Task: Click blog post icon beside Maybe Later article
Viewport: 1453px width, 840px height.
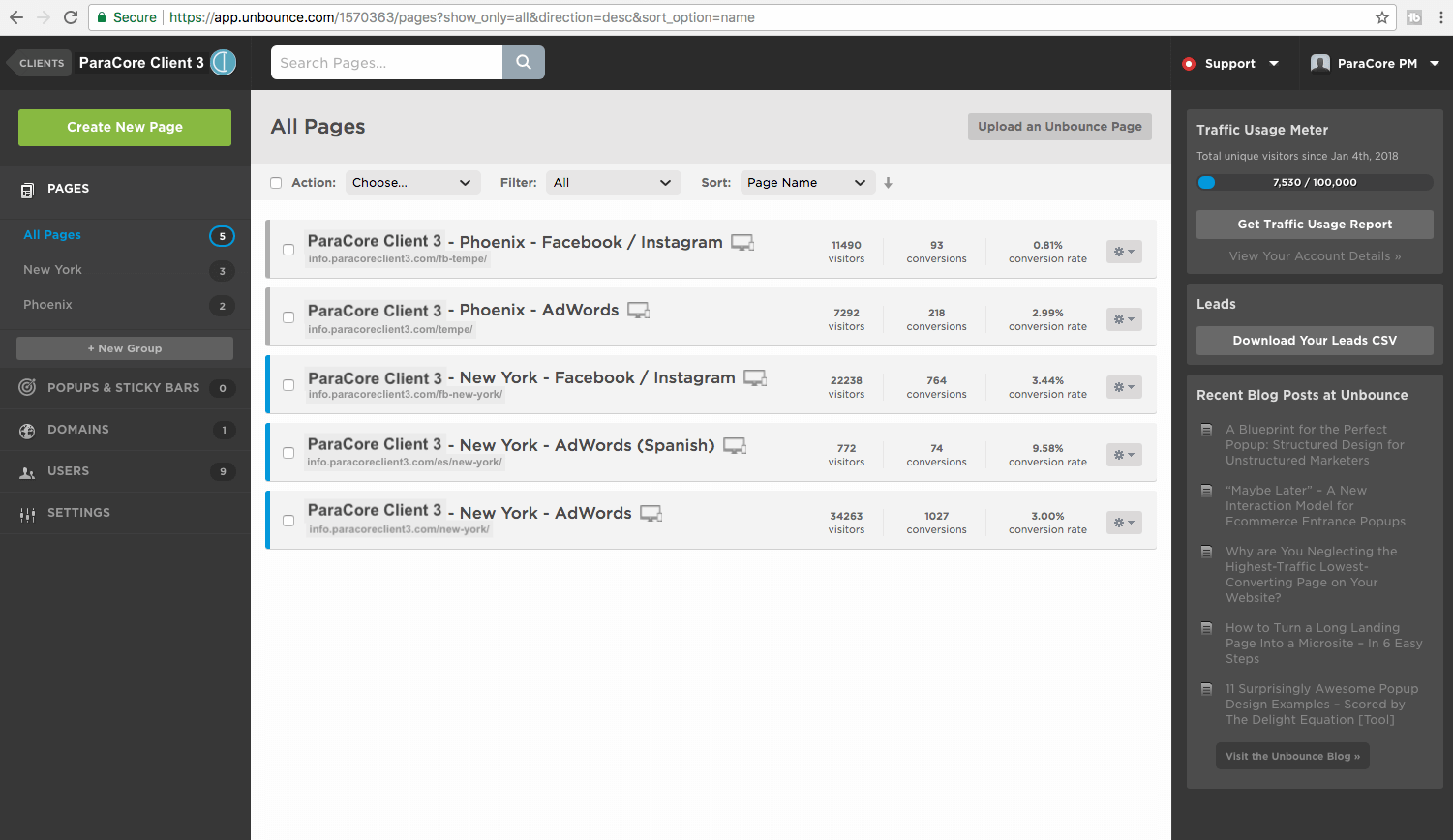Action: point(1206,491)
